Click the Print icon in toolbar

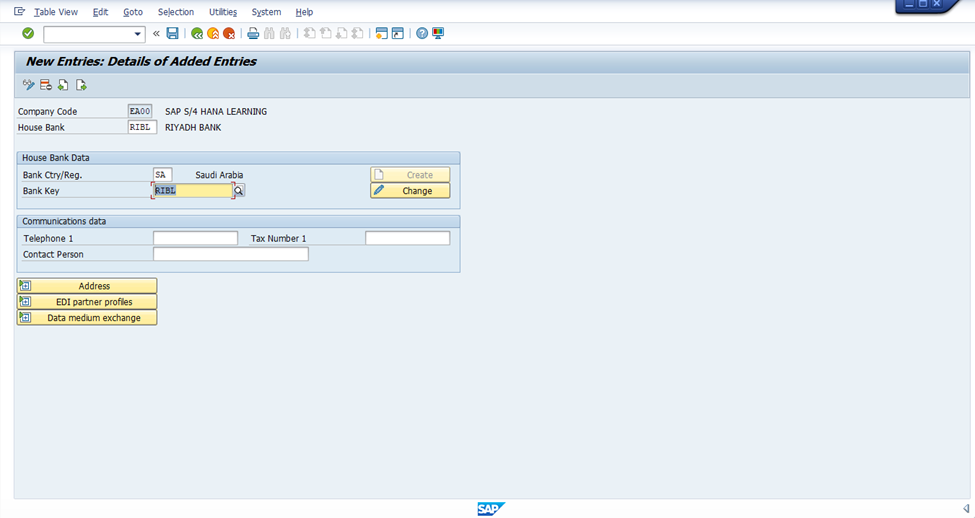click(x=253, y=34)
